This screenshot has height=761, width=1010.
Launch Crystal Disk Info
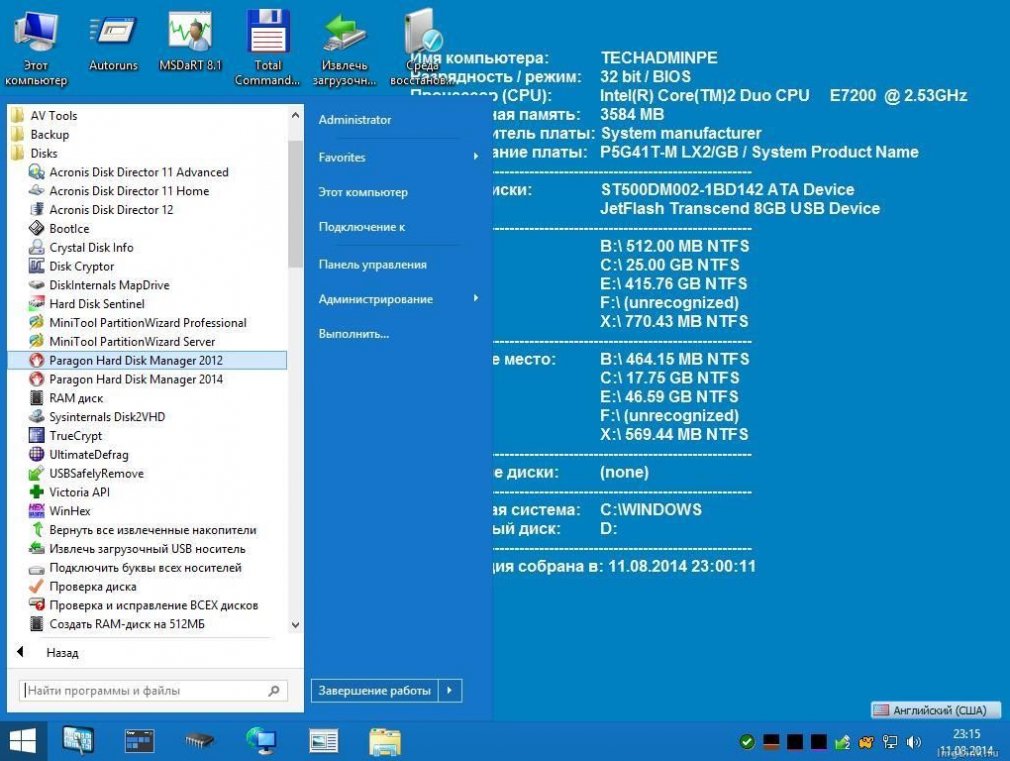coord(91,247)
